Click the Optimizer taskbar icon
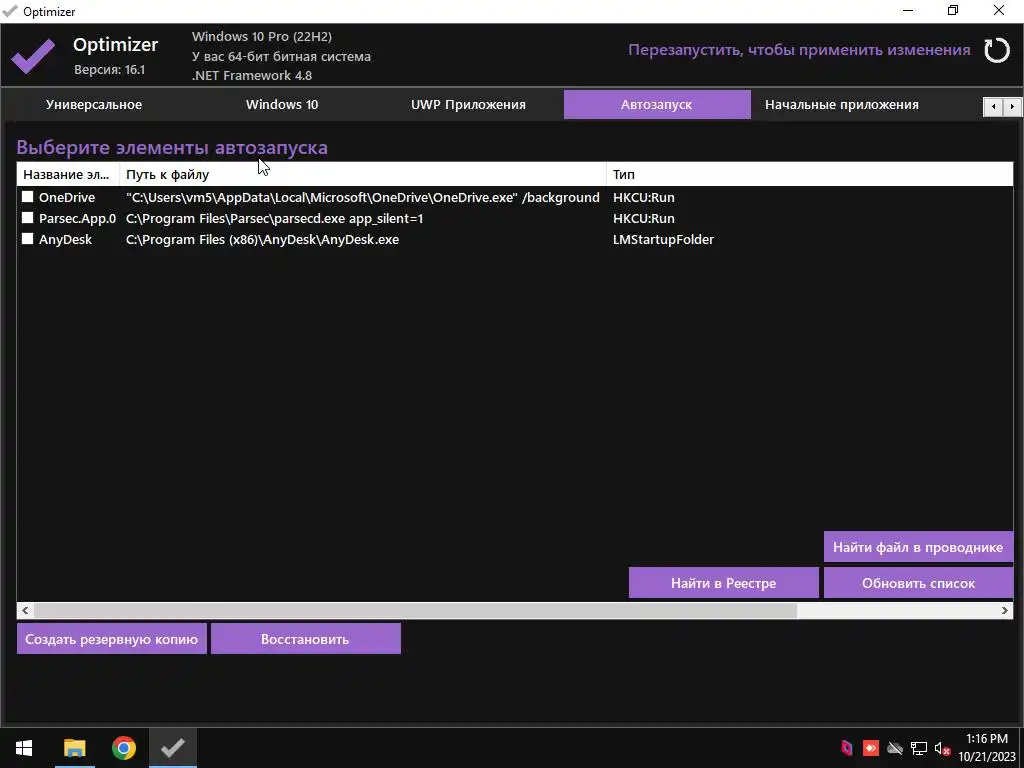 point(172,748)
